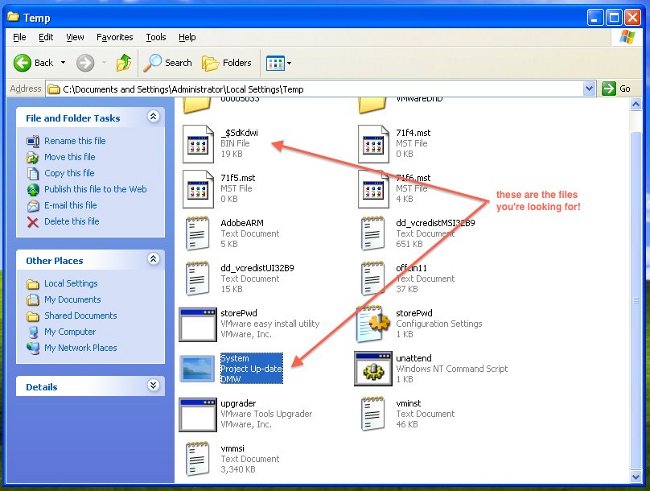Open the Back history dropdown arrow
Screen dimensions: 650x491
(x=63, y=62)
